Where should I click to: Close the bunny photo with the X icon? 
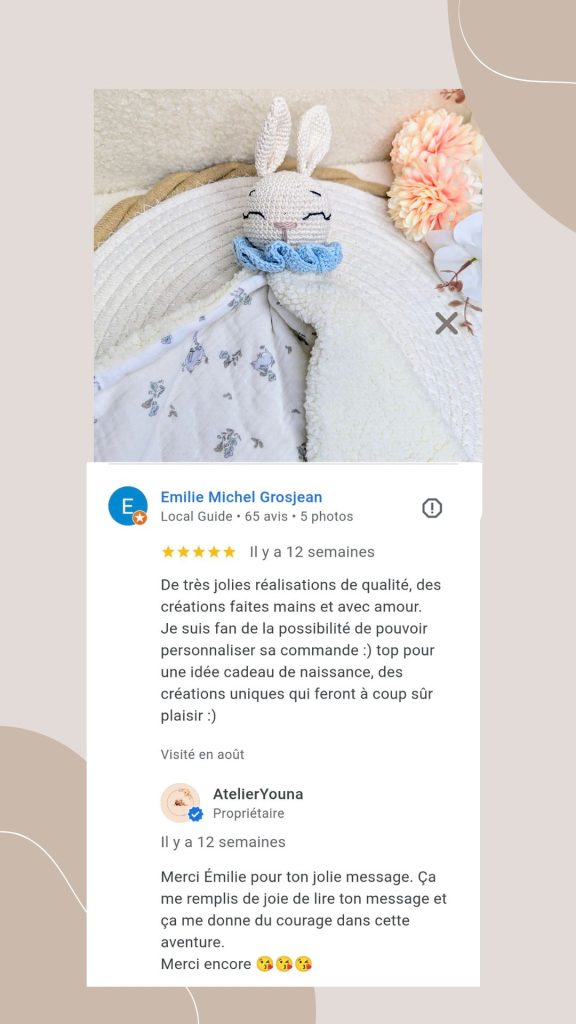pos(447,323)
